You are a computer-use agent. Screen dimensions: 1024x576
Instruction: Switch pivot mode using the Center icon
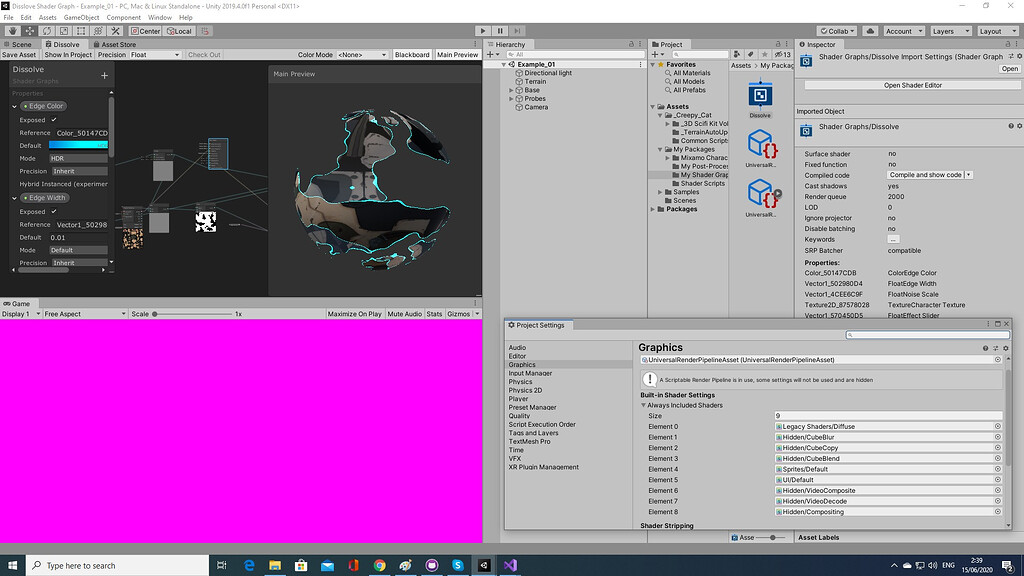[146, 31]
